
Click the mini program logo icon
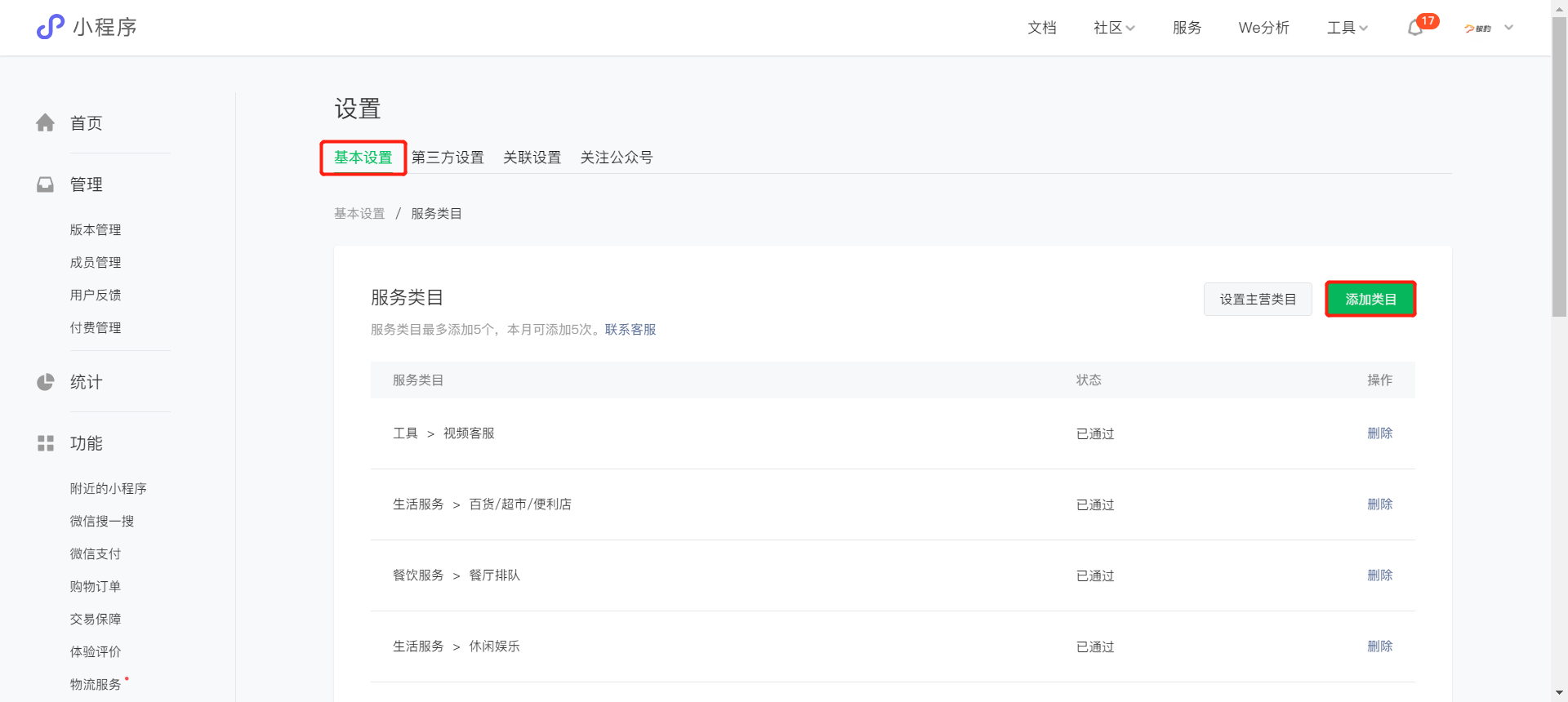[x=50, y=27]
